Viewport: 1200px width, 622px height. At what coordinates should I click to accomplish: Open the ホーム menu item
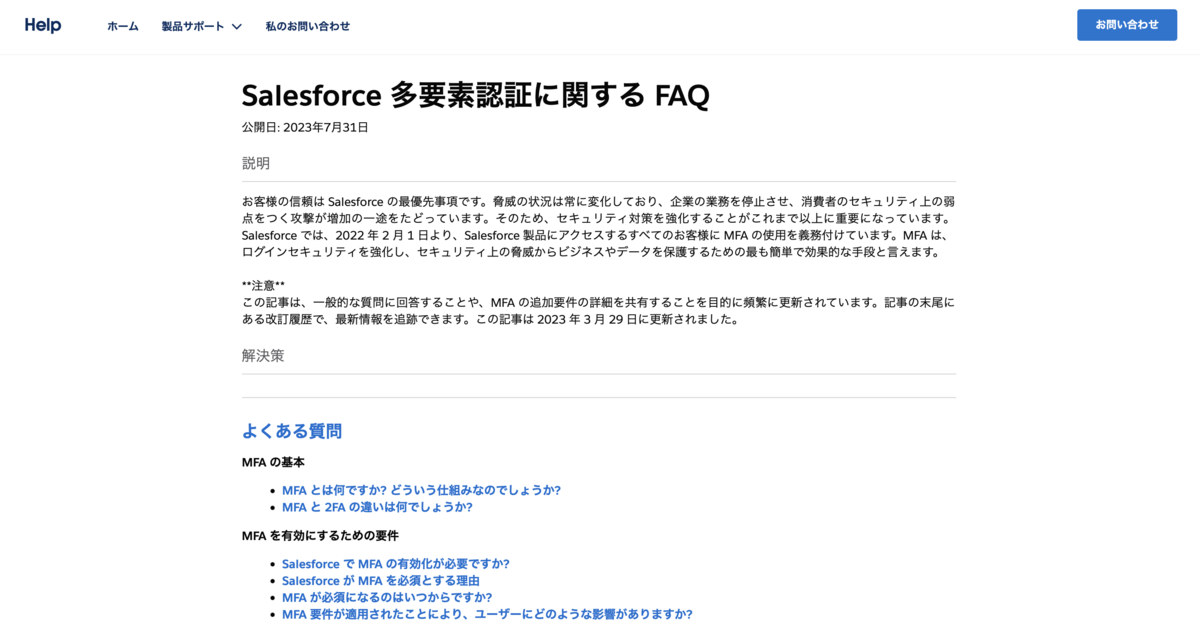(123, 26)
